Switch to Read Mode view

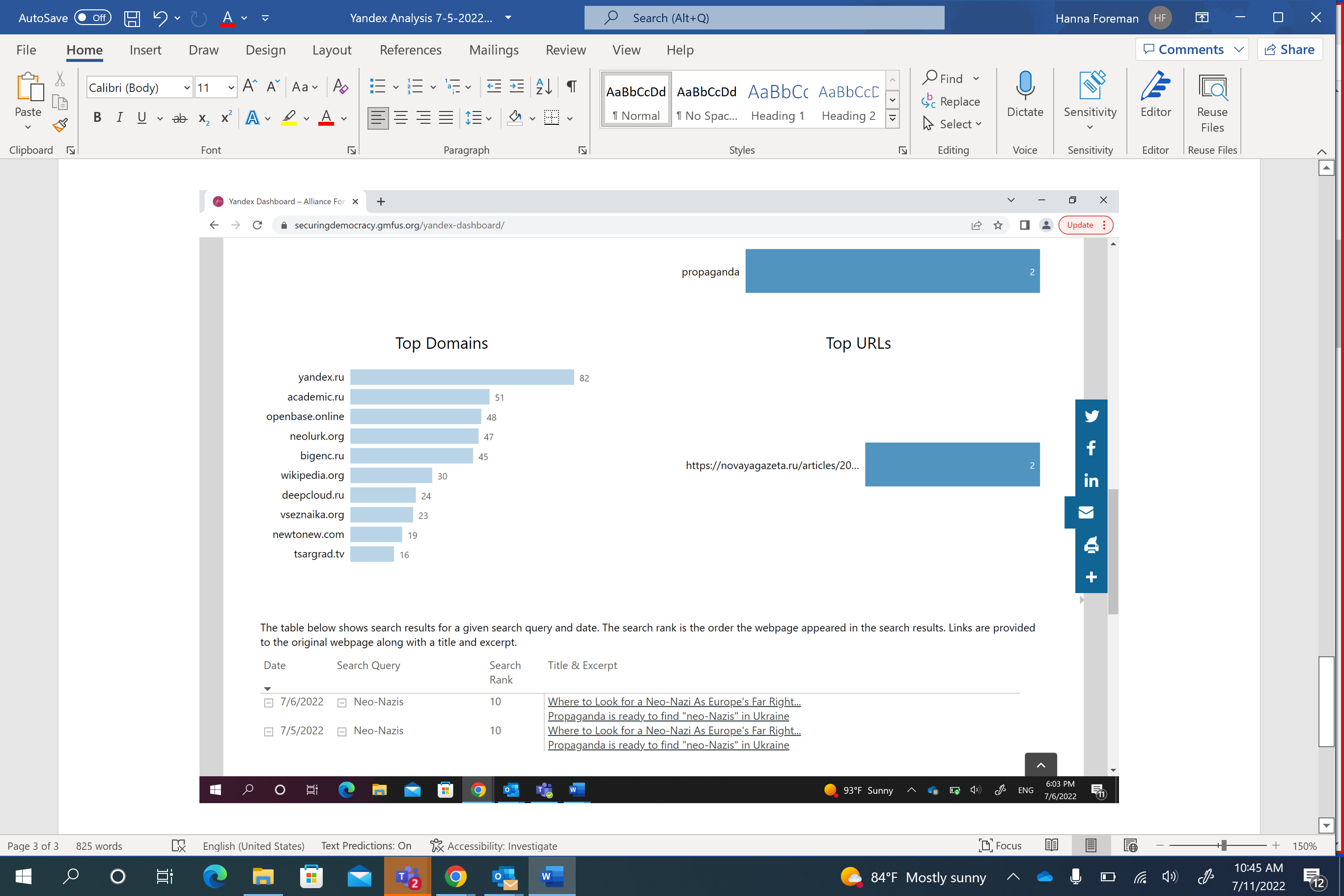(x=1051, y=846)
